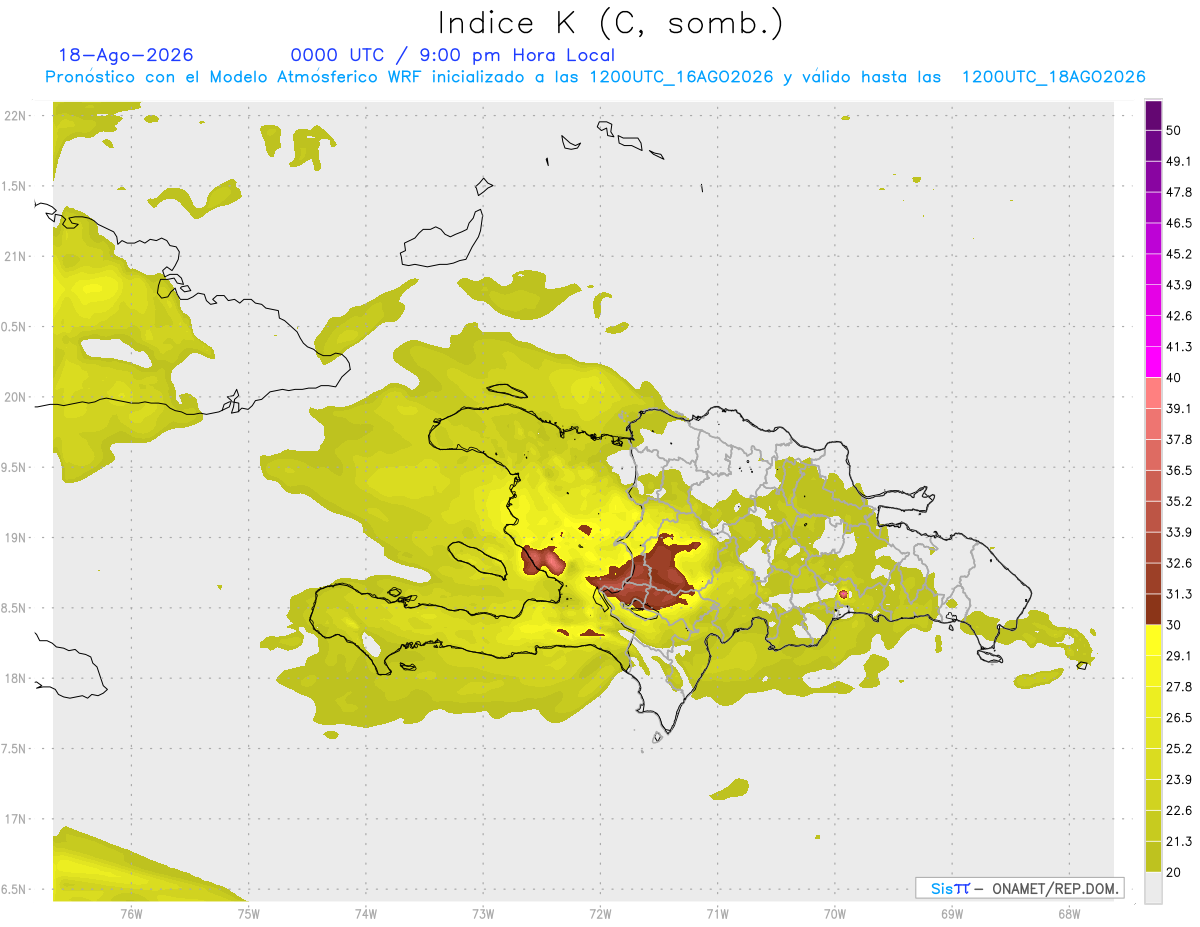Click the longitude axis label '74W'
1200x927 pixels.
(x=365, y=913)
